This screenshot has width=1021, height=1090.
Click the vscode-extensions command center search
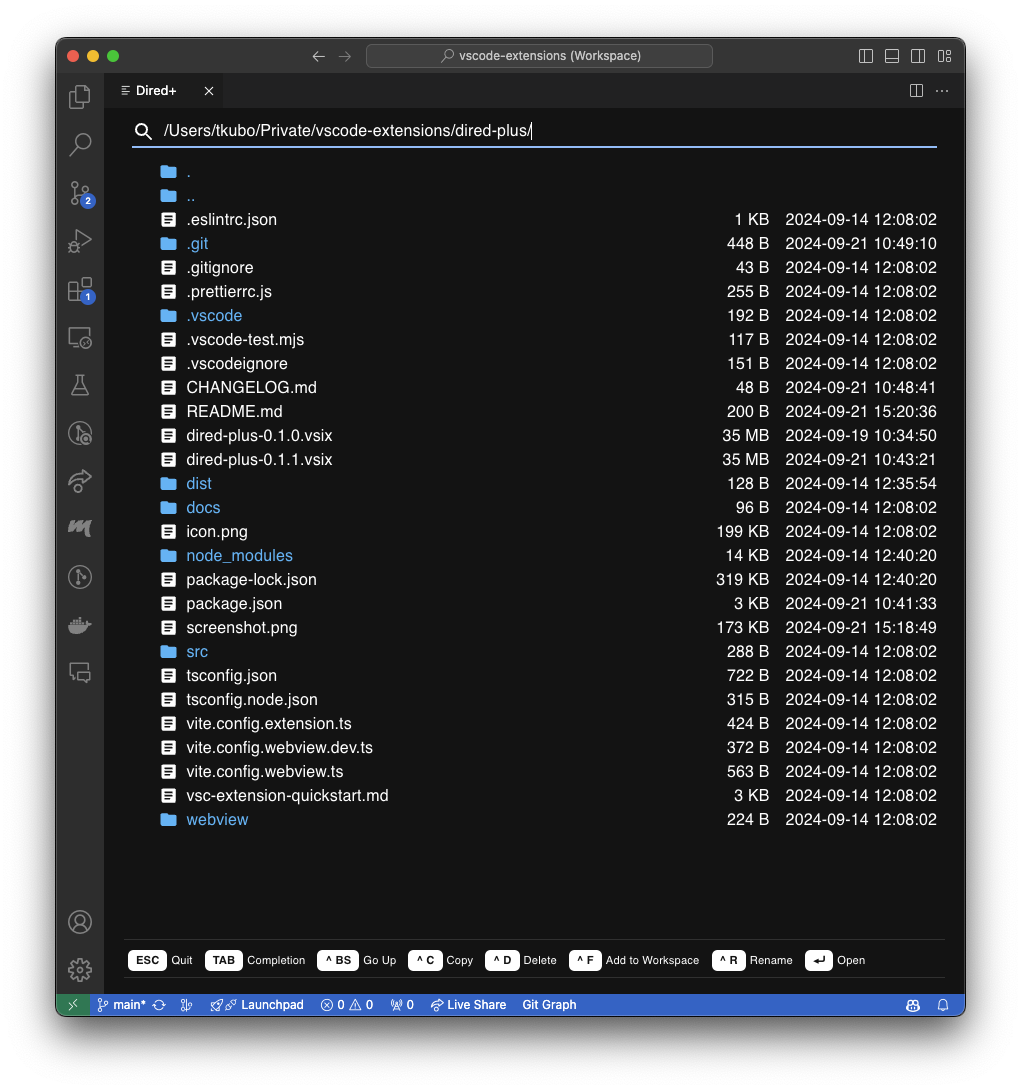tap(539, 56)
